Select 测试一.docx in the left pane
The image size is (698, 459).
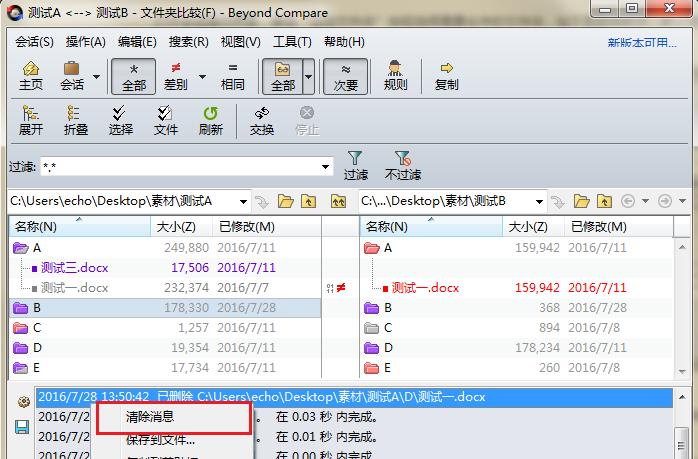coord(74,288)
